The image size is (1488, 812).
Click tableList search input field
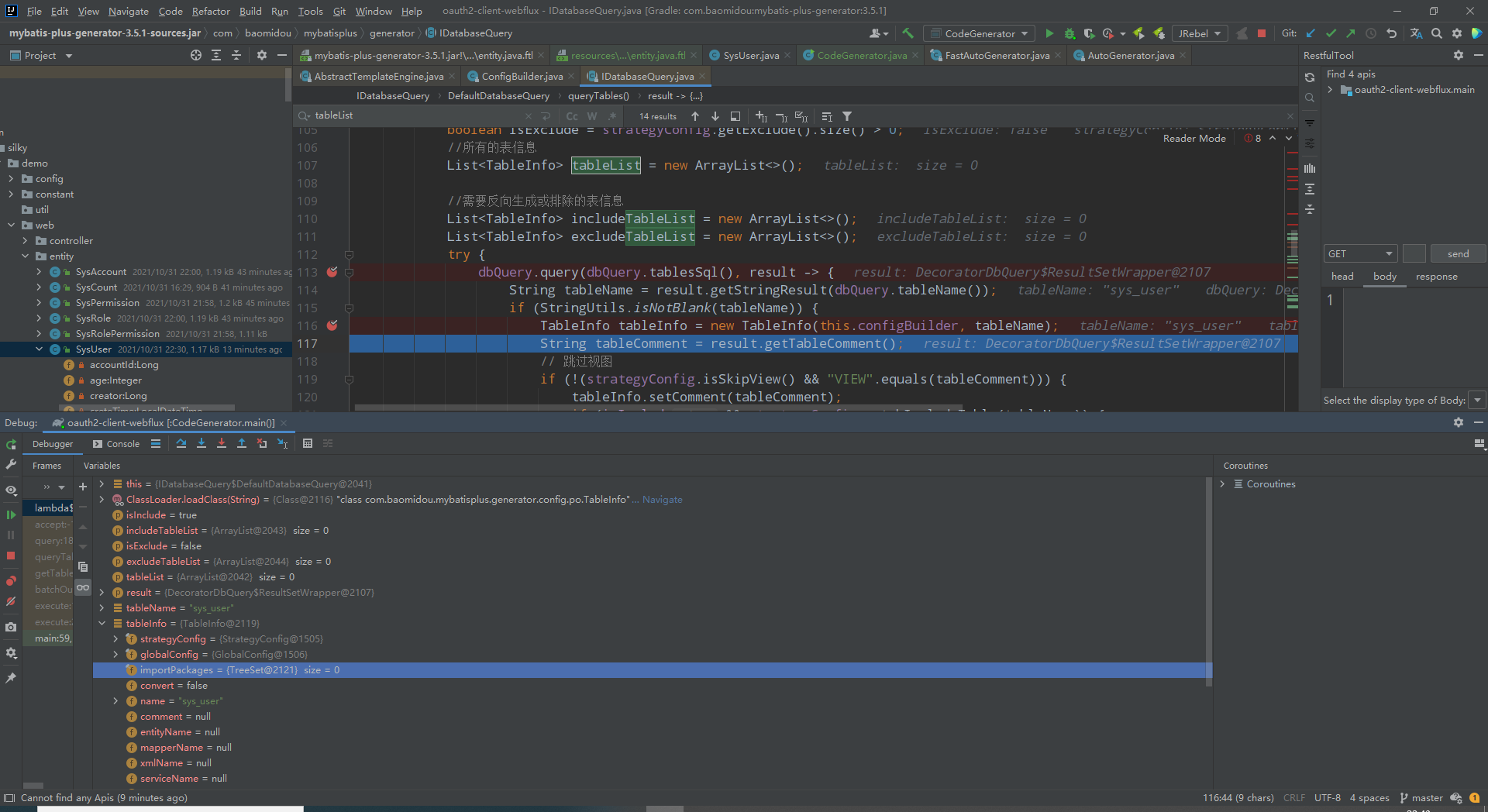pyautogui.click(x=418, y=115)
